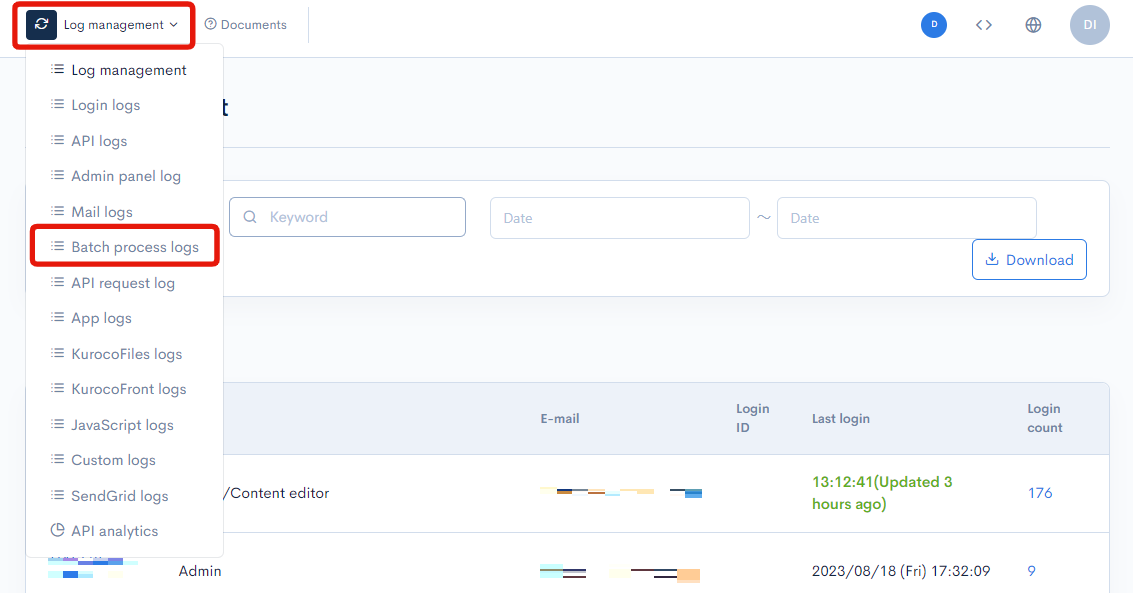This screenshot has width=1133, height=593.
Task: Click the Download button
Action: [x=1029, y=260]
